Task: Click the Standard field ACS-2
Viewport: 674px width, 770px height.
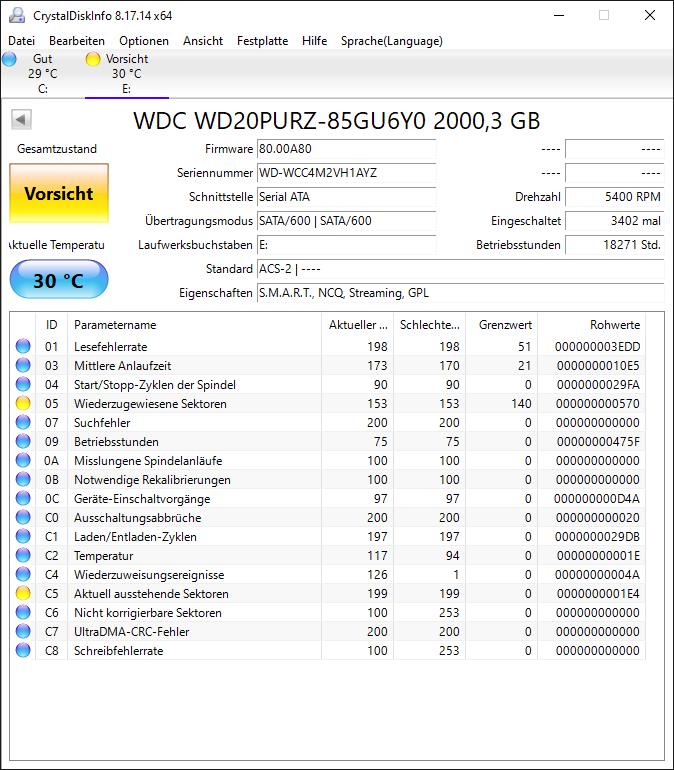Action: coord(460,269)
